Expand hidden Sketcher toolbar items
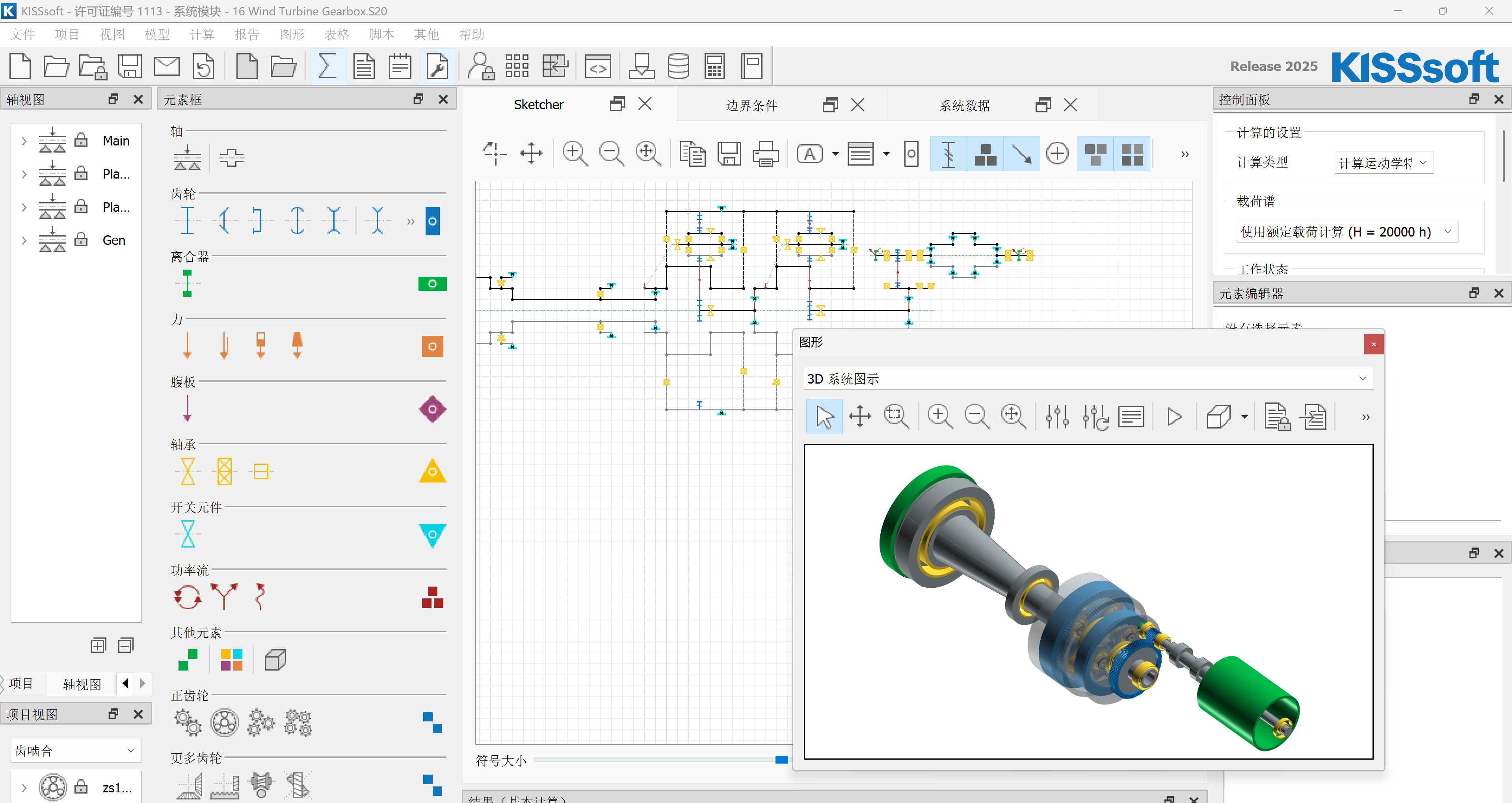 [1185, 155]
